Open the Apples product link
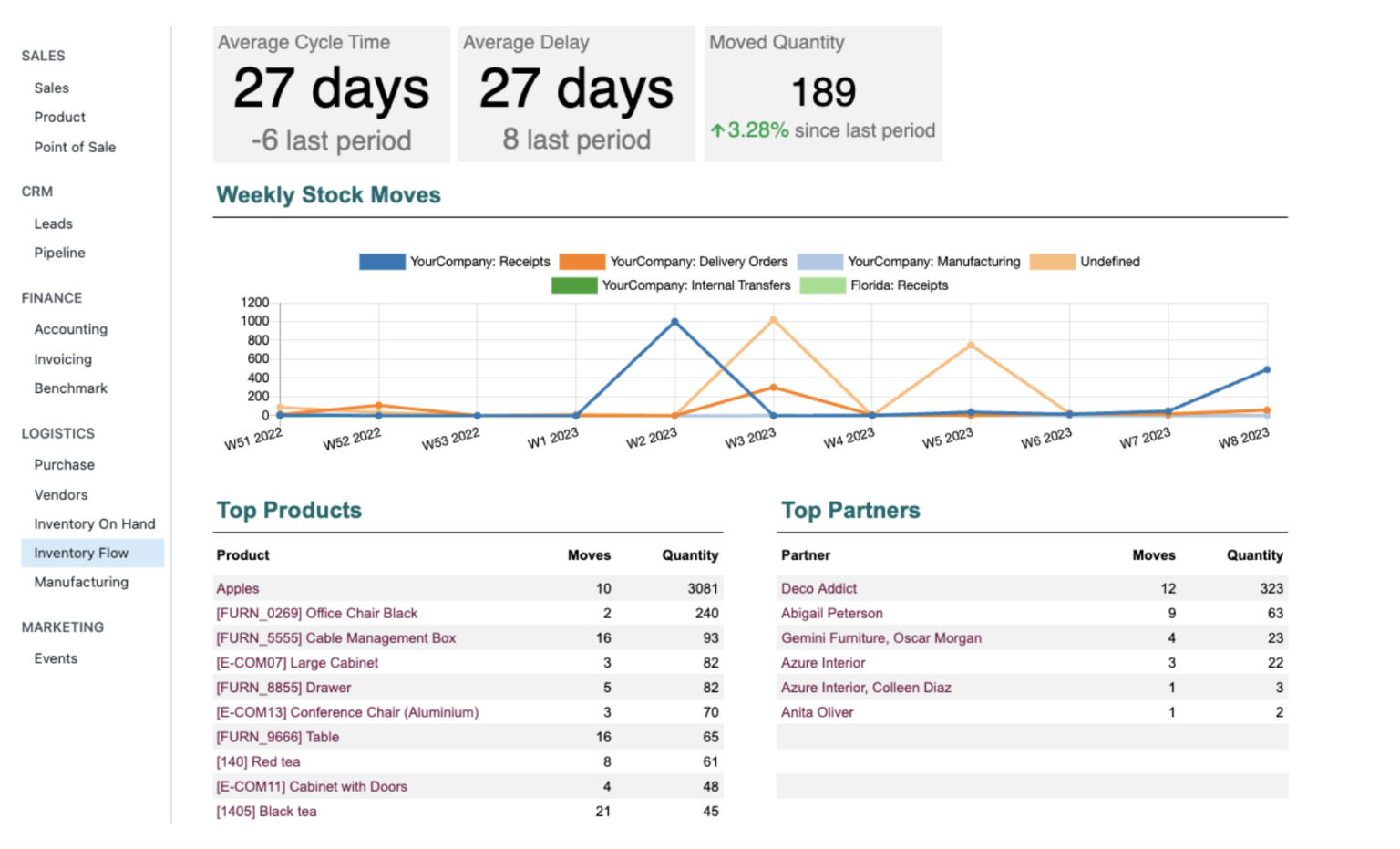The image size is (1400, 849). (238, 588)
